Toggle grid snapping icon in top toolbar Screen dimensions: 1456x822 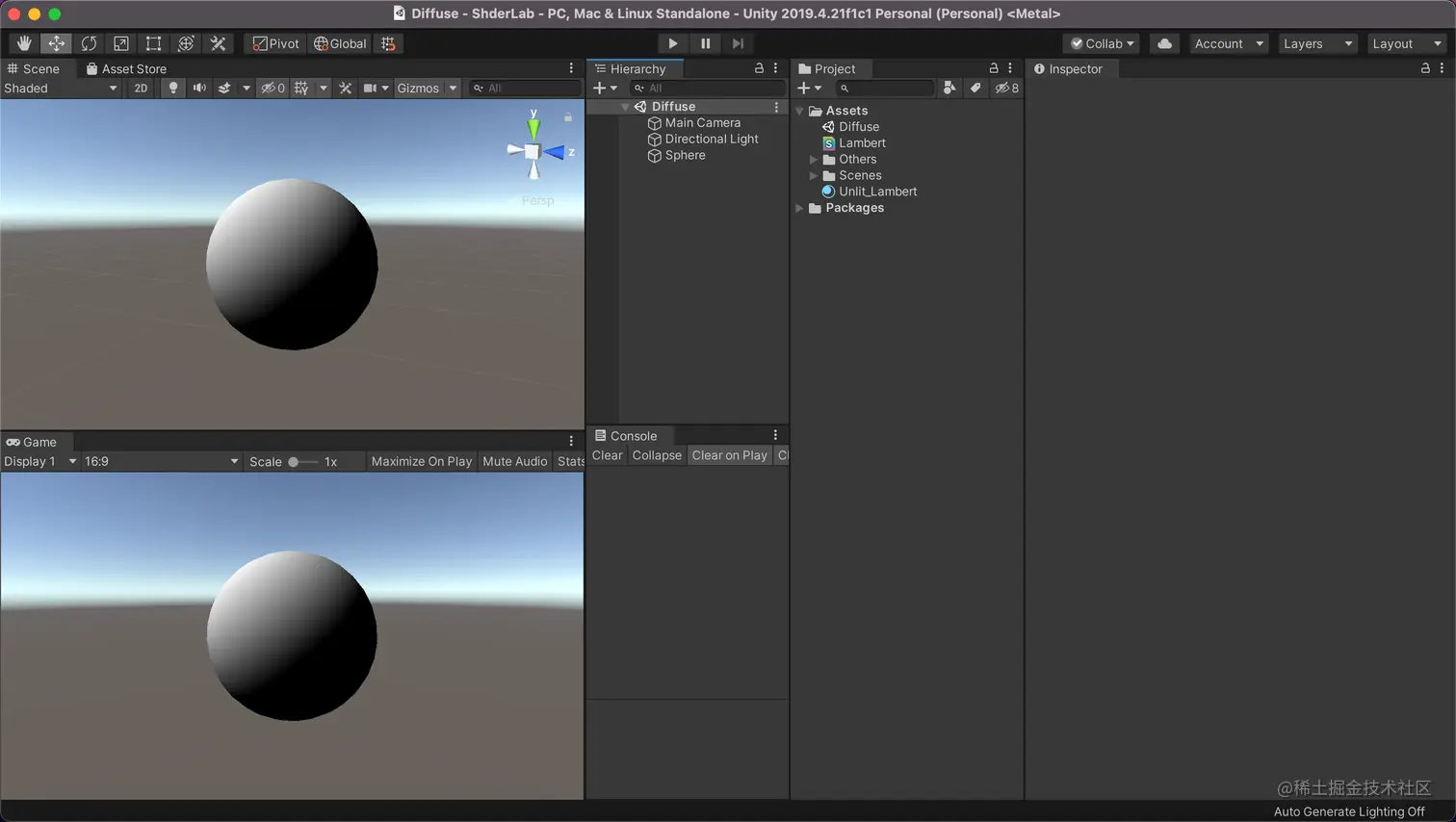tap(388, 43)
